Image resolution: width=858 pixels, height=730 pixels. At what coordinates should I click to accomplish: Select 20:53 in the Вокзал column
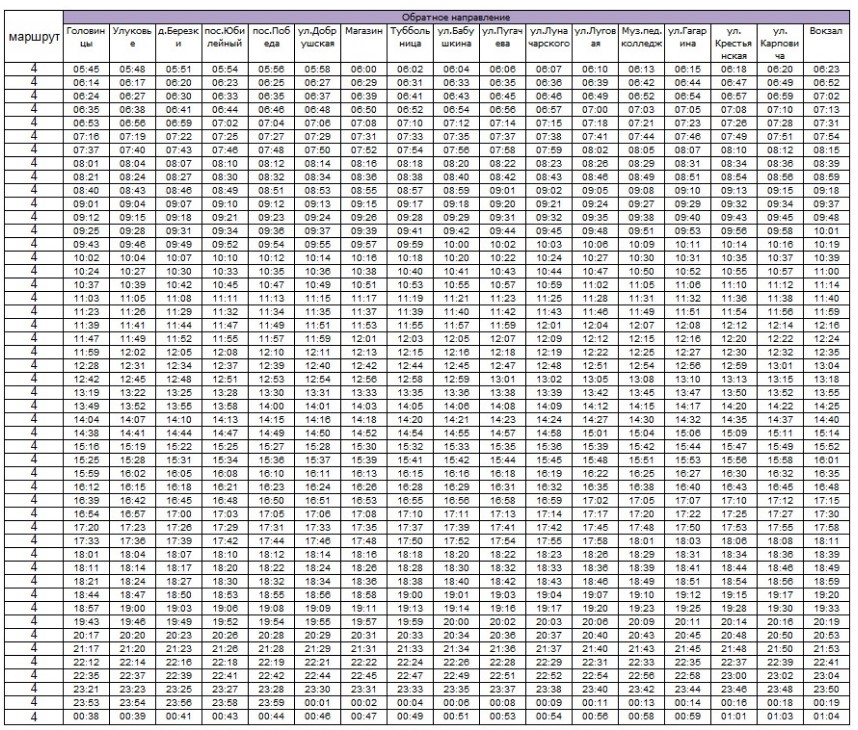(x=826, y=635)
